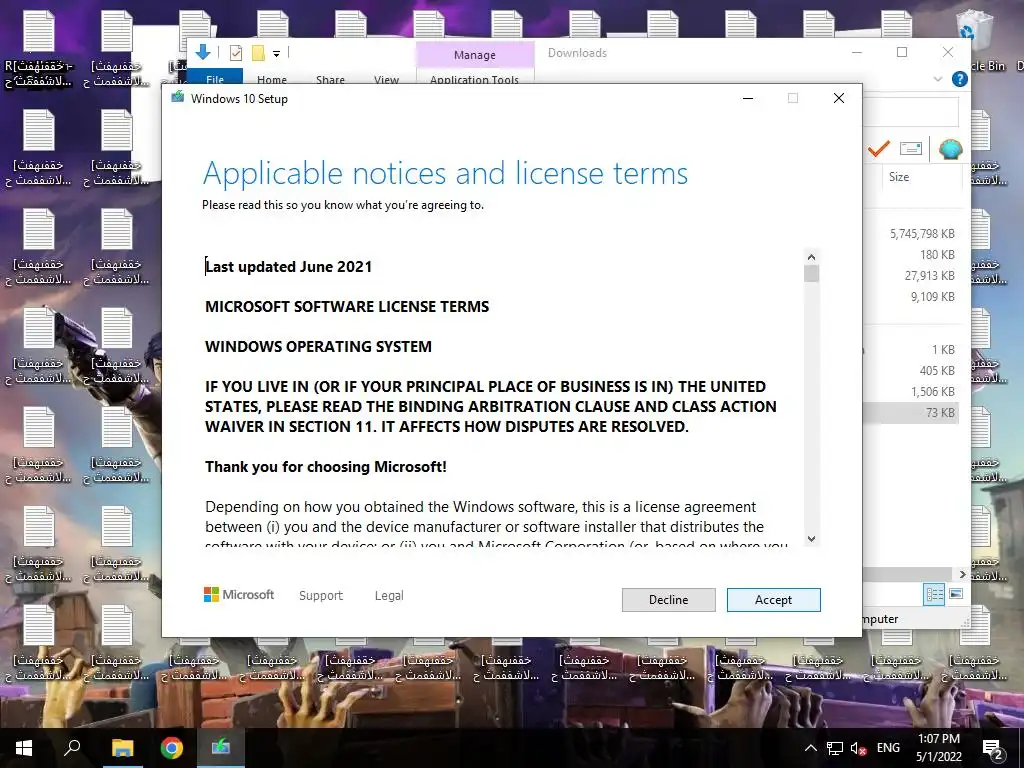Decline the license terms

coord(668,600)
